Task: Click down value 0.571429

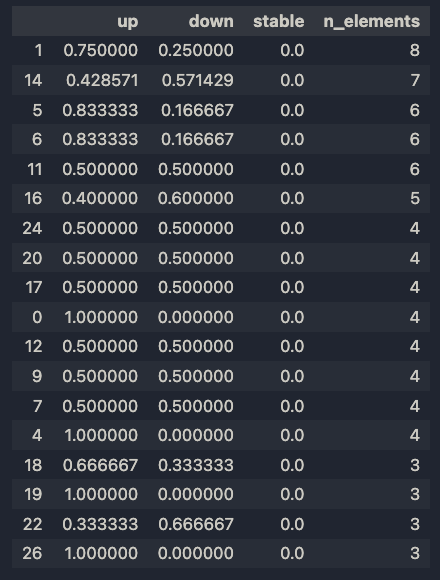Action: click(x=197, y=80)
